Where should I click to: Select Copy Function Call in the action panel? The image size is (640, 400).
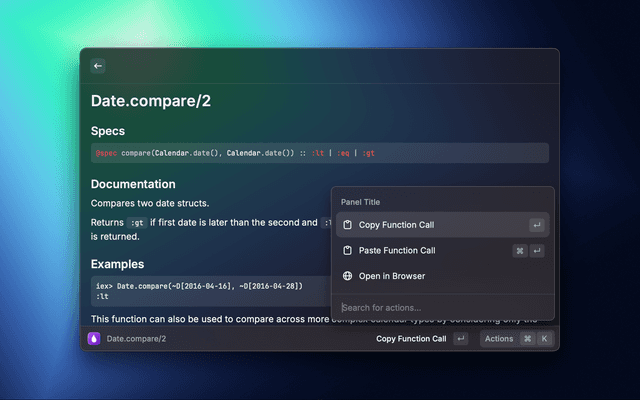[396, 225]
